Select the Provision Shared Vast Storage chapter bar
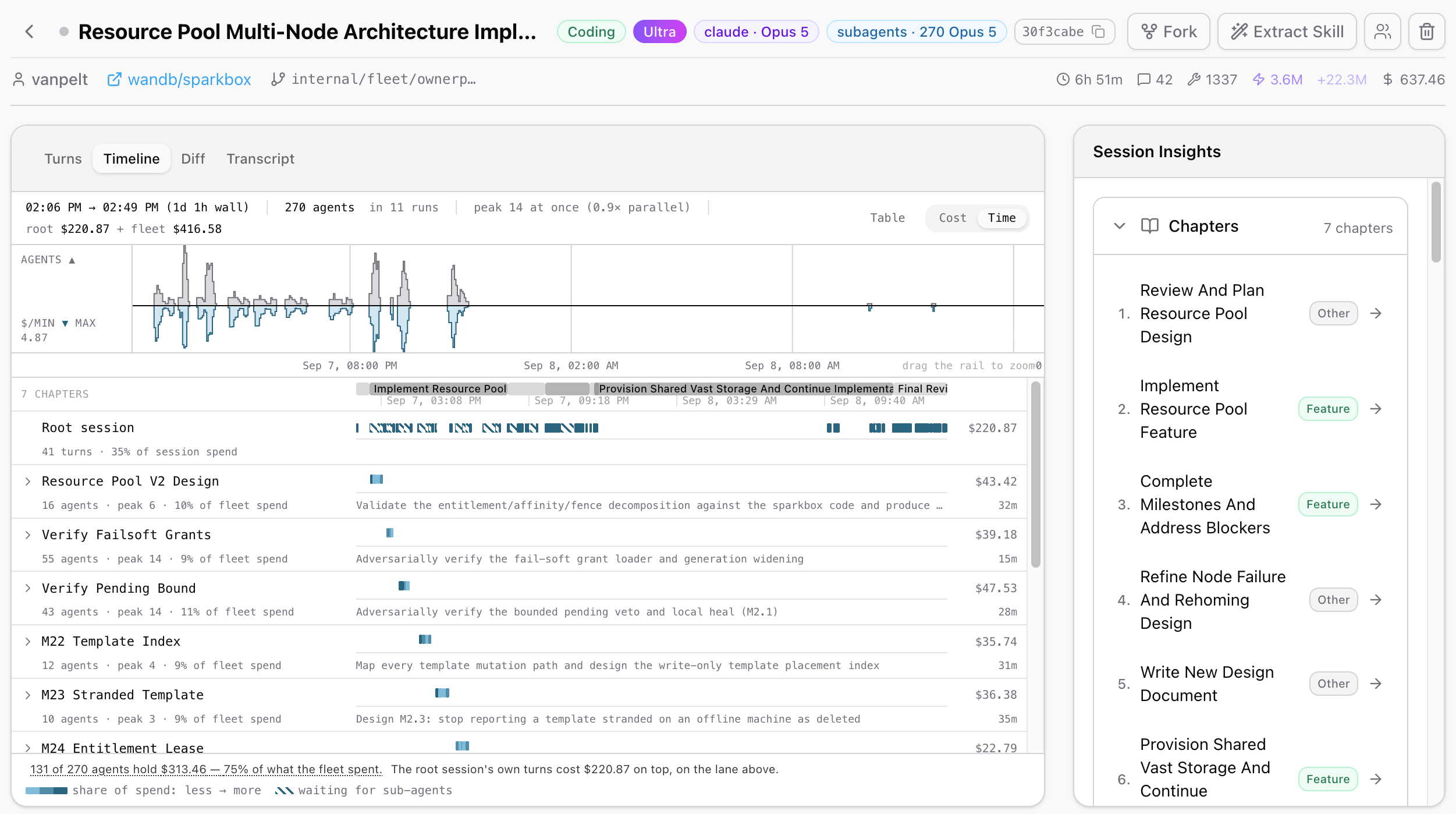This screenshot has width=1456, height=814. 744,388
